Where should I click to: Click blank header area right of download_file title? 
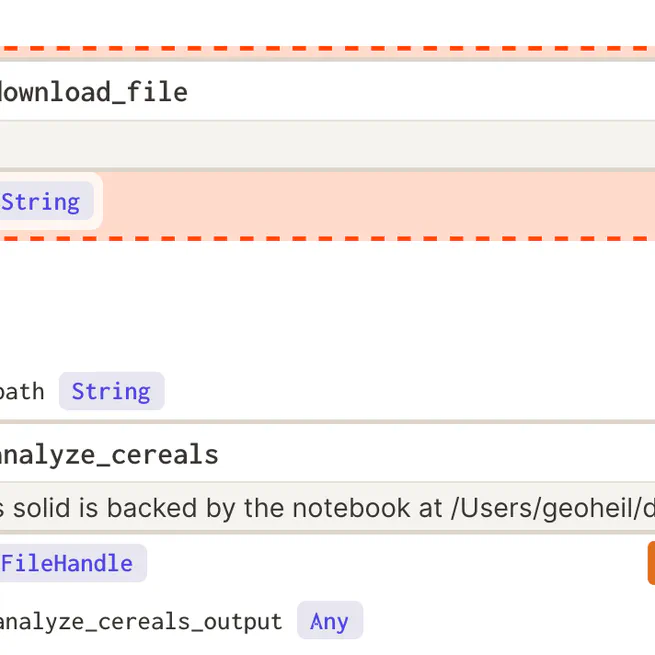(420, 93)
